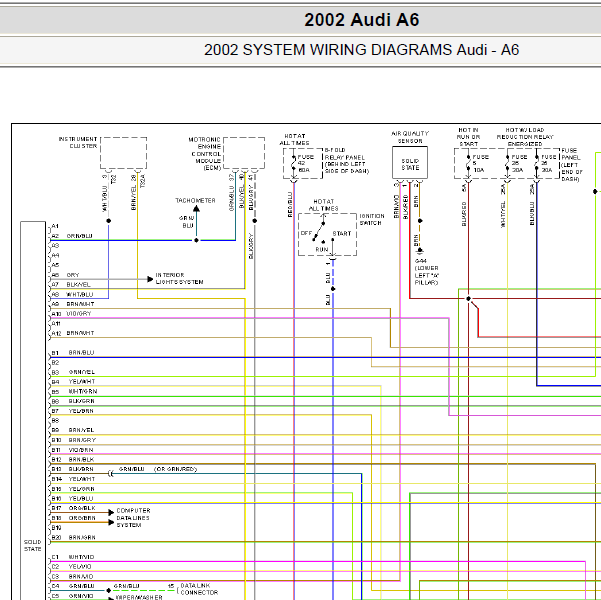
Task: Select the Motronic Engine Control Module box
Action: [x=244, y=153]
